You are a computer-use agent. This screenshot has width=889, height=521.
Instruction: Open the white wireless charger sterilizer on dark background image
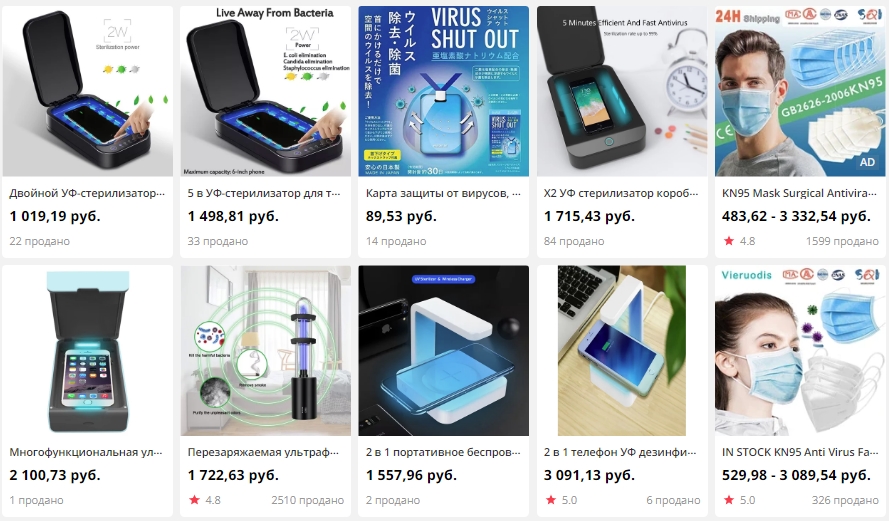(x=443, y=350)
